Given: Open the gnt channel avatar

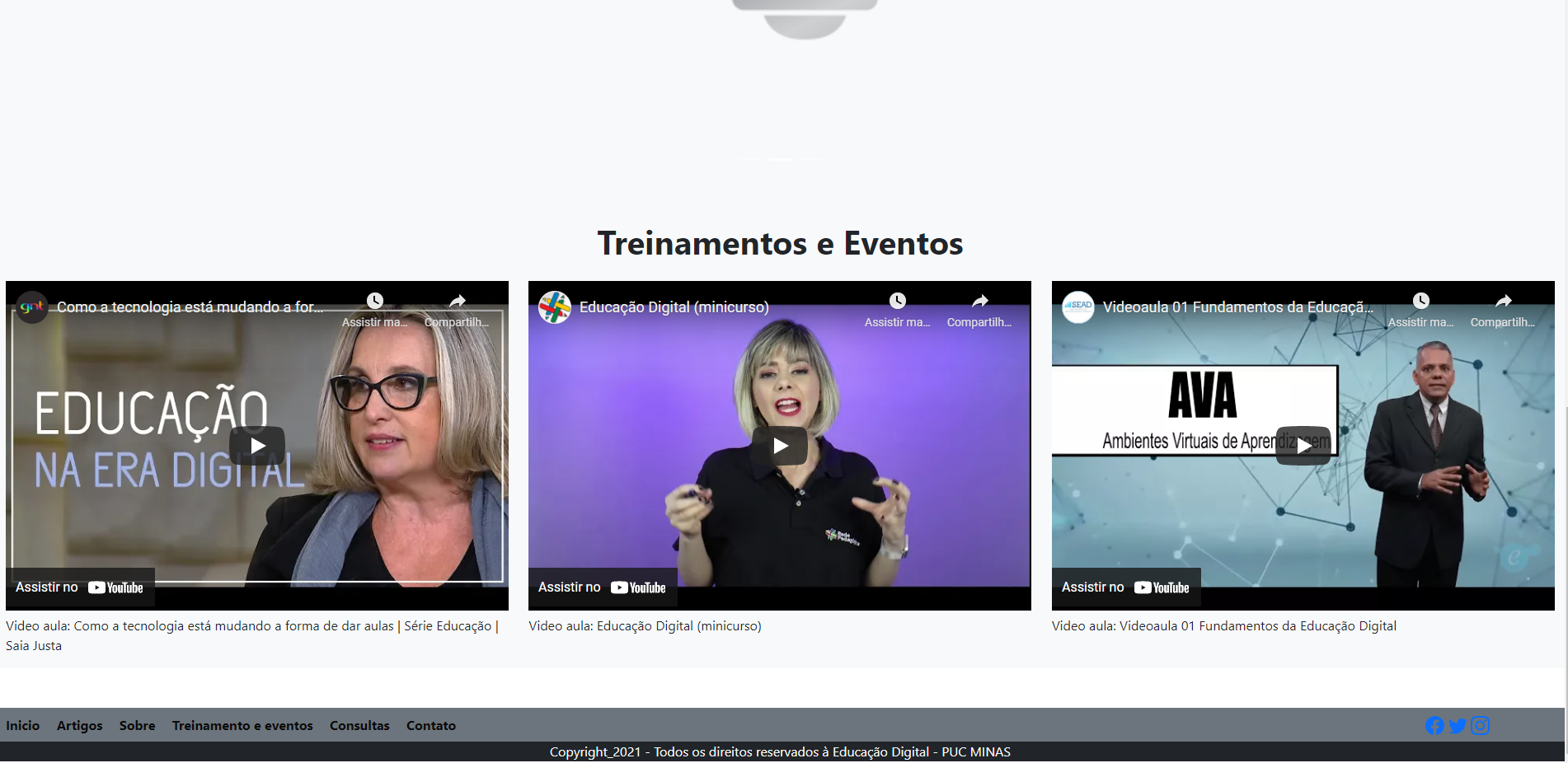Looking at the screenshot, I should [32, 307].
